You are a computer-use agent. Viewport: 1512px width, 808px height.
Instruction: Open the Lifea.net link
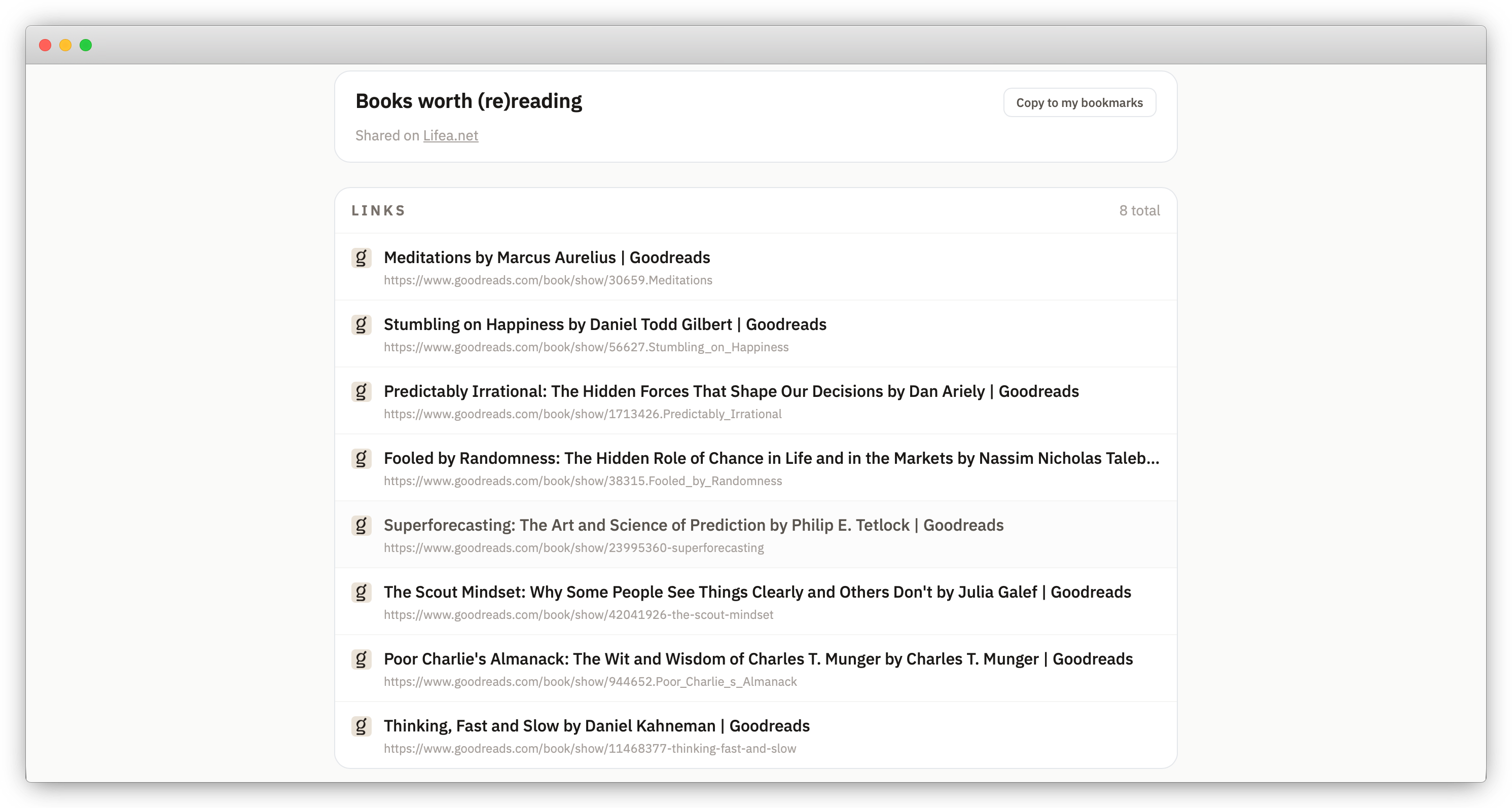(x=450, y=135)
